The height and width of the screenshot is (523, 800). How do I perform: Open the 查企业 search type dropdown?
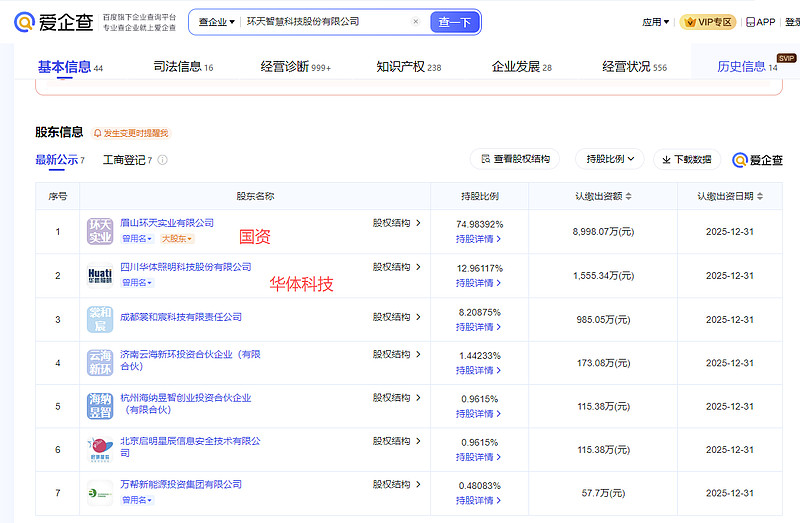pyautogui.click(x=216, y=21)
